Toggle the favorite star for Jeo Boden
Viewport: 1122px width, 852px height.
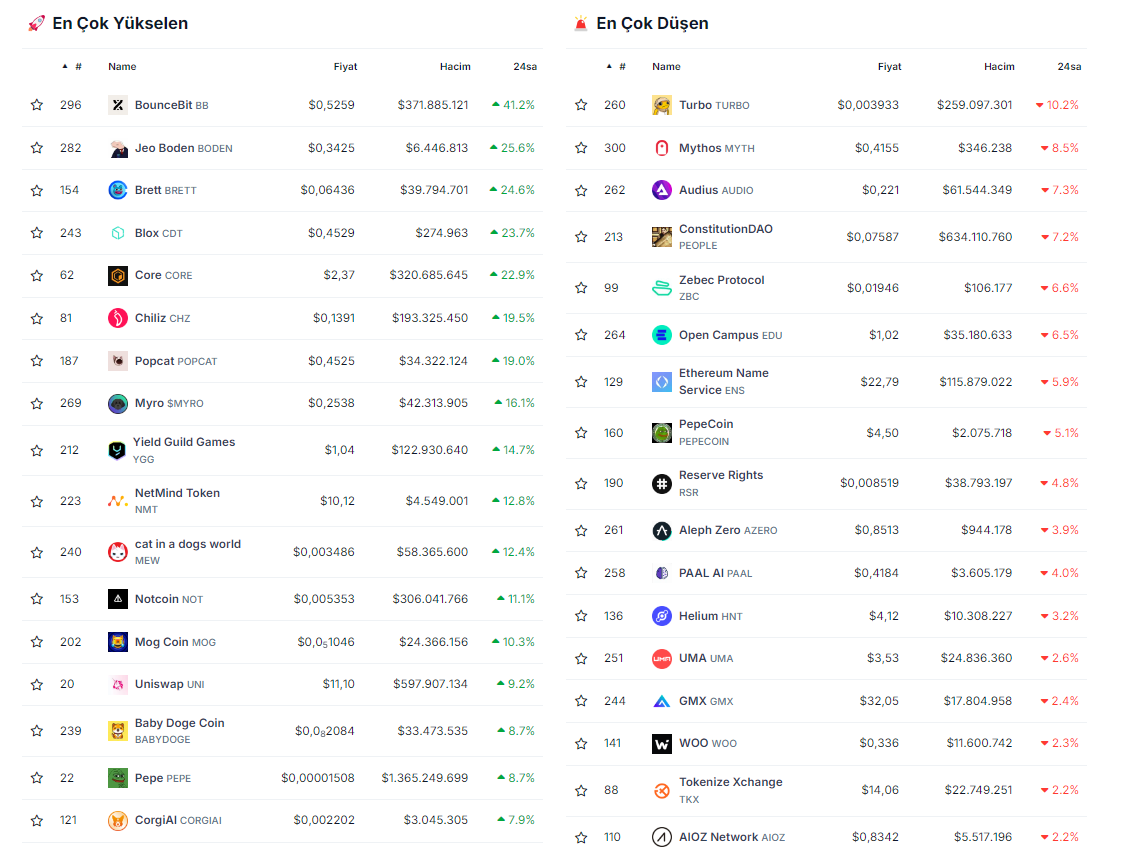[37, 148]
